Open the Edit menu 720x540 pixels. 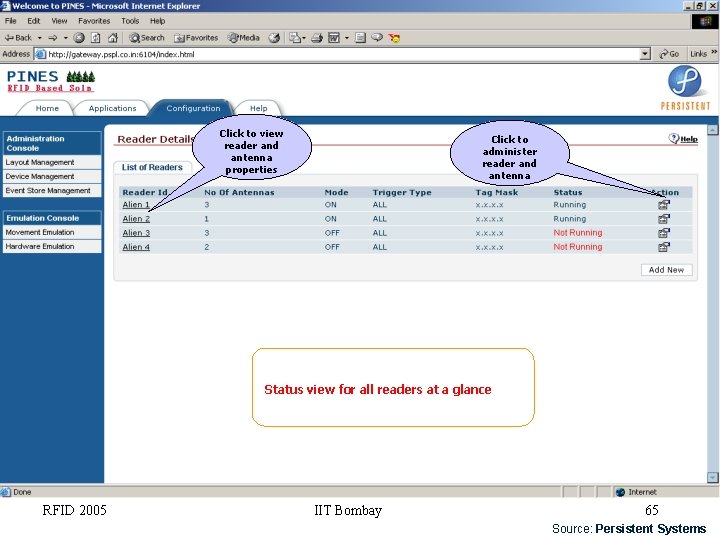(34, 21)
